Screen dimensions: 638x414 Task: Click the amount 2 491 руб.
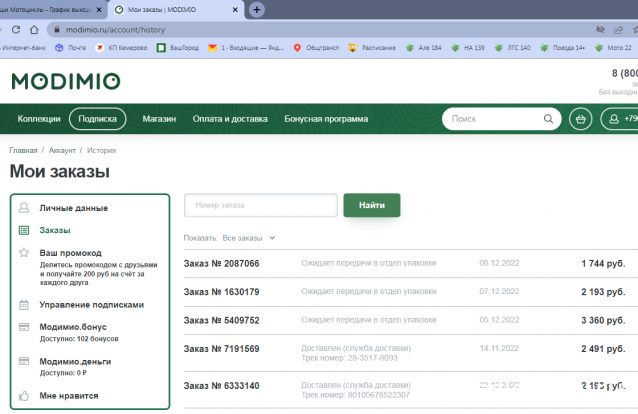pyautogui.click(x=603, y=349)
